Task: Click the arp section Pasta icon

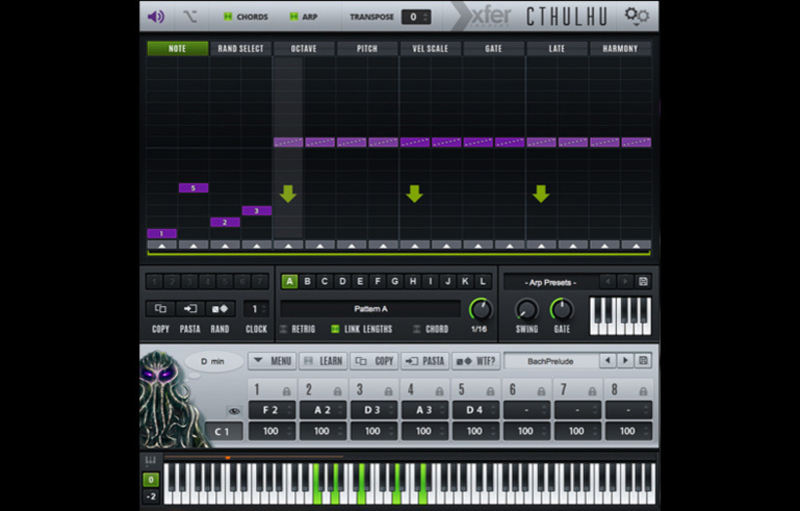Action: click(190, 309)
